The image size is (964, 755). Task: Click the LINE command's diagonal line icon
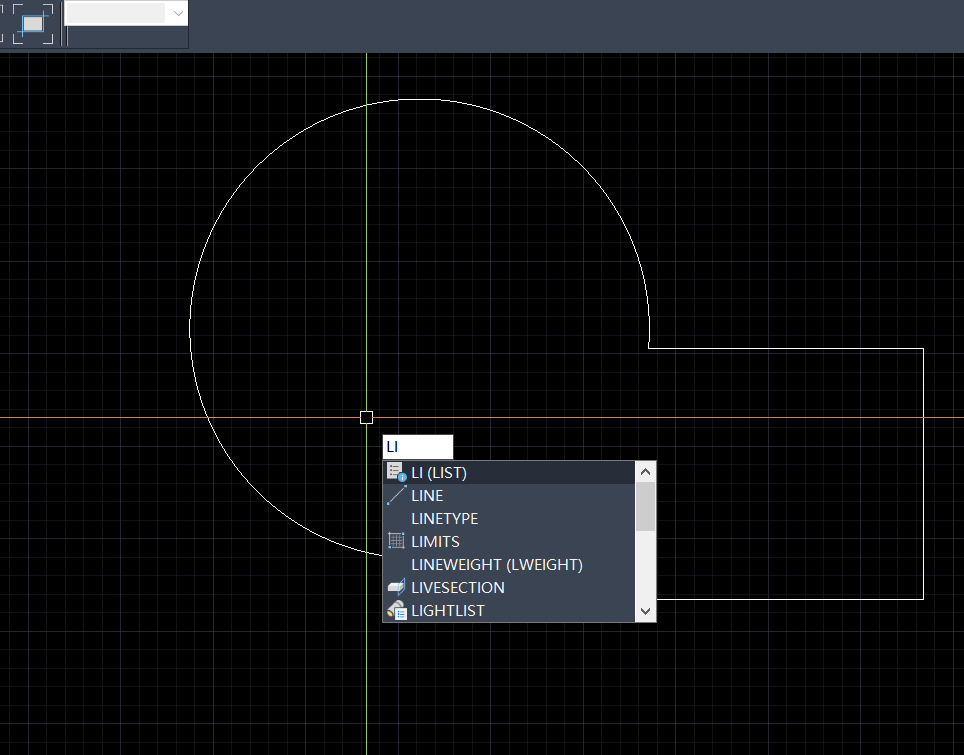pyautogui.click(x=396, y=495)
